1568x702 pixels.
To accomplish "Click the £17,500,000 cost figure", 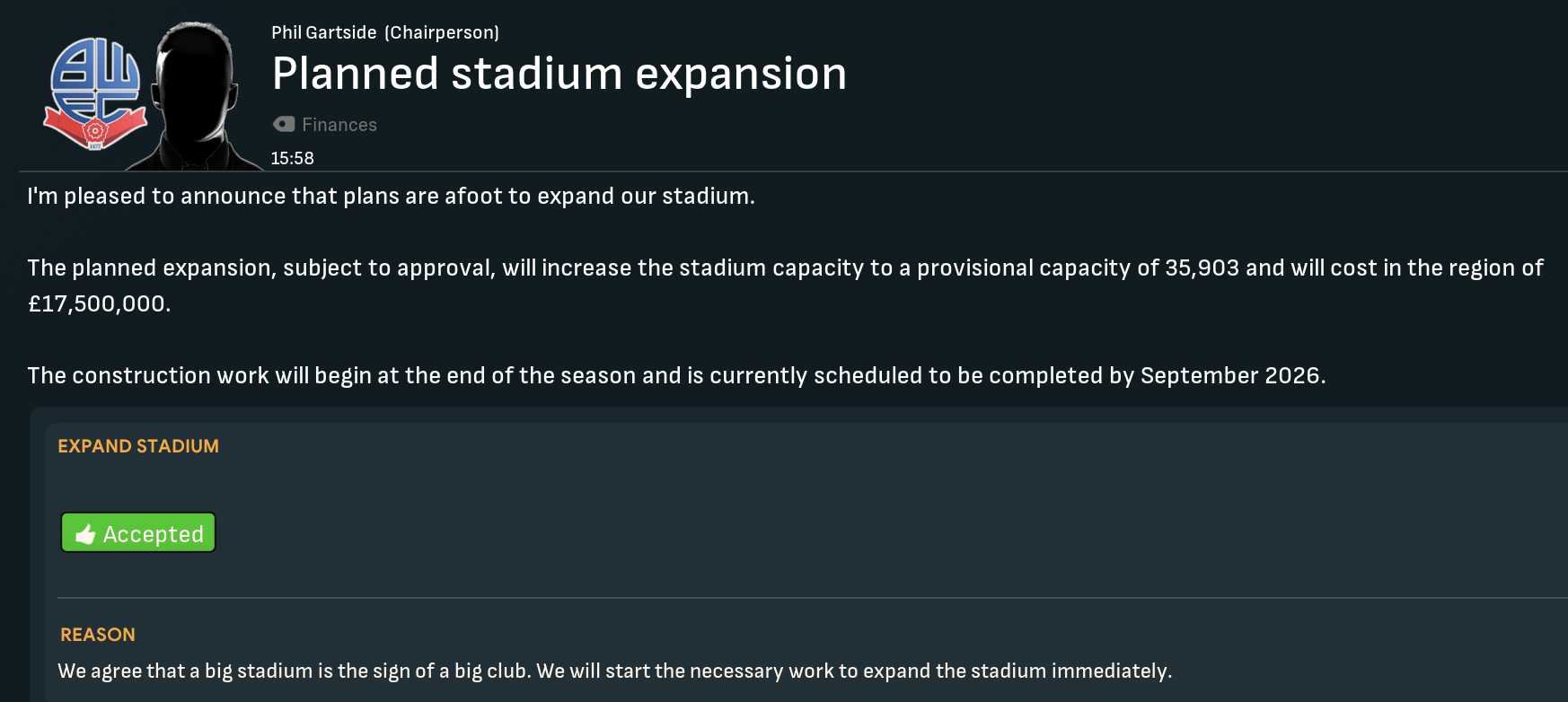I will click(98, 303).
